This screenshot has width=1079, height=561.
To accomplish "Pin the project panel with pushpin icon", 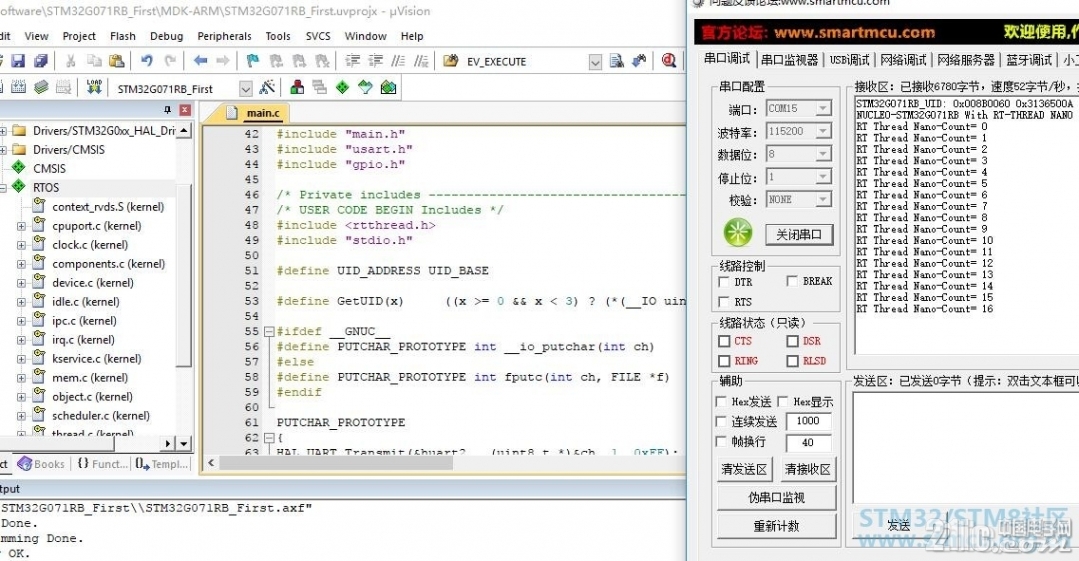I will tap(167, 109).
